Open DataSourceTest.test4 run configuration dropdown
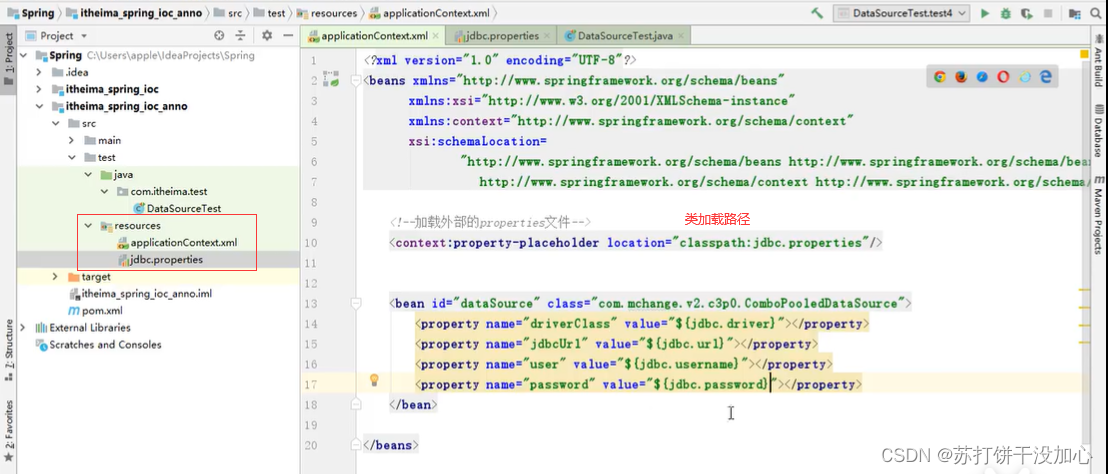The image size is (1108, 474). click(x=902, y=13)
